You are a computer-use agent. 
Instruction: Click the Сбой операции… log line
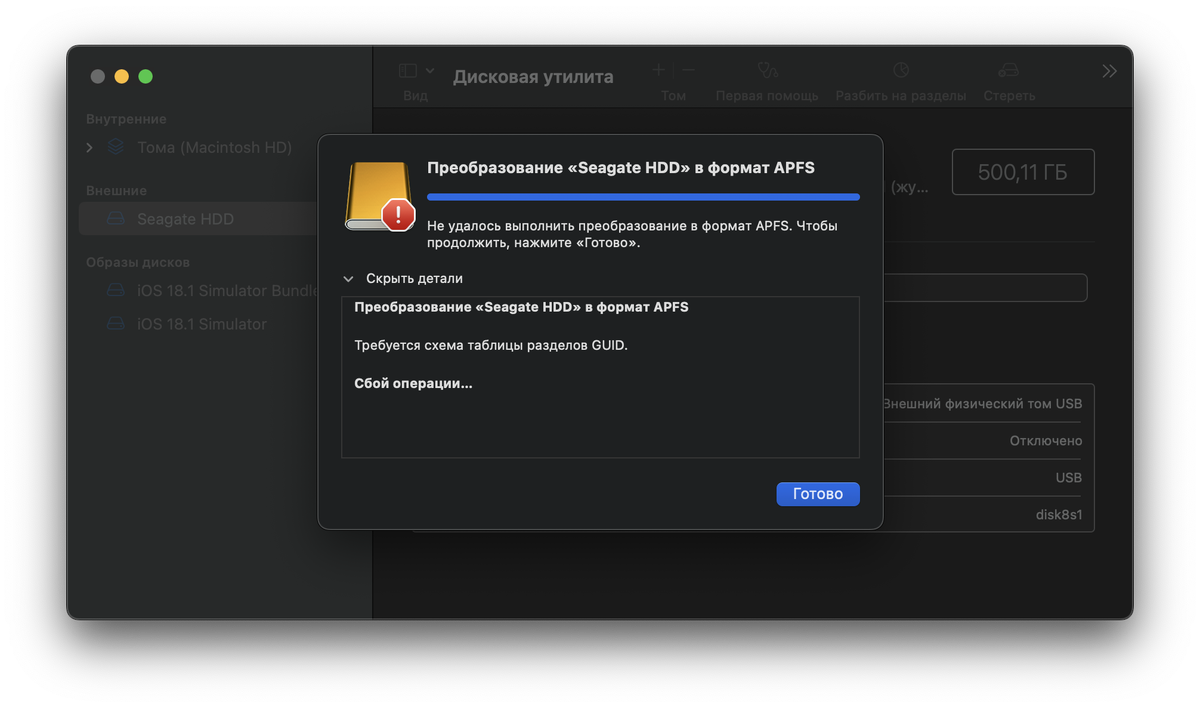click(x=413, y=383)
